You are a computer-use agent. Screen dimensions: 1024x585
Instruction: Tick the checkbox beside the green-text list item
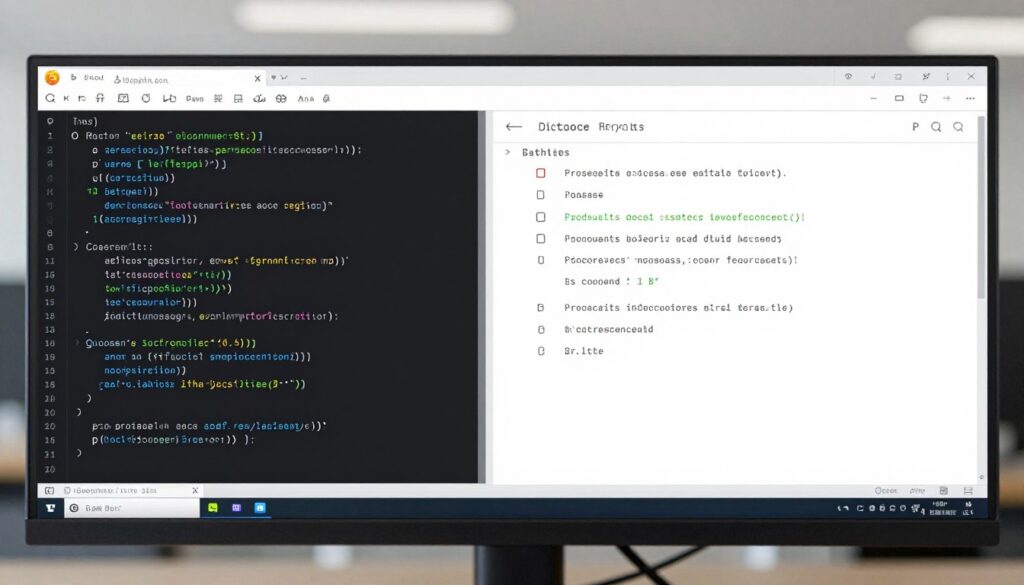(541, 217)
